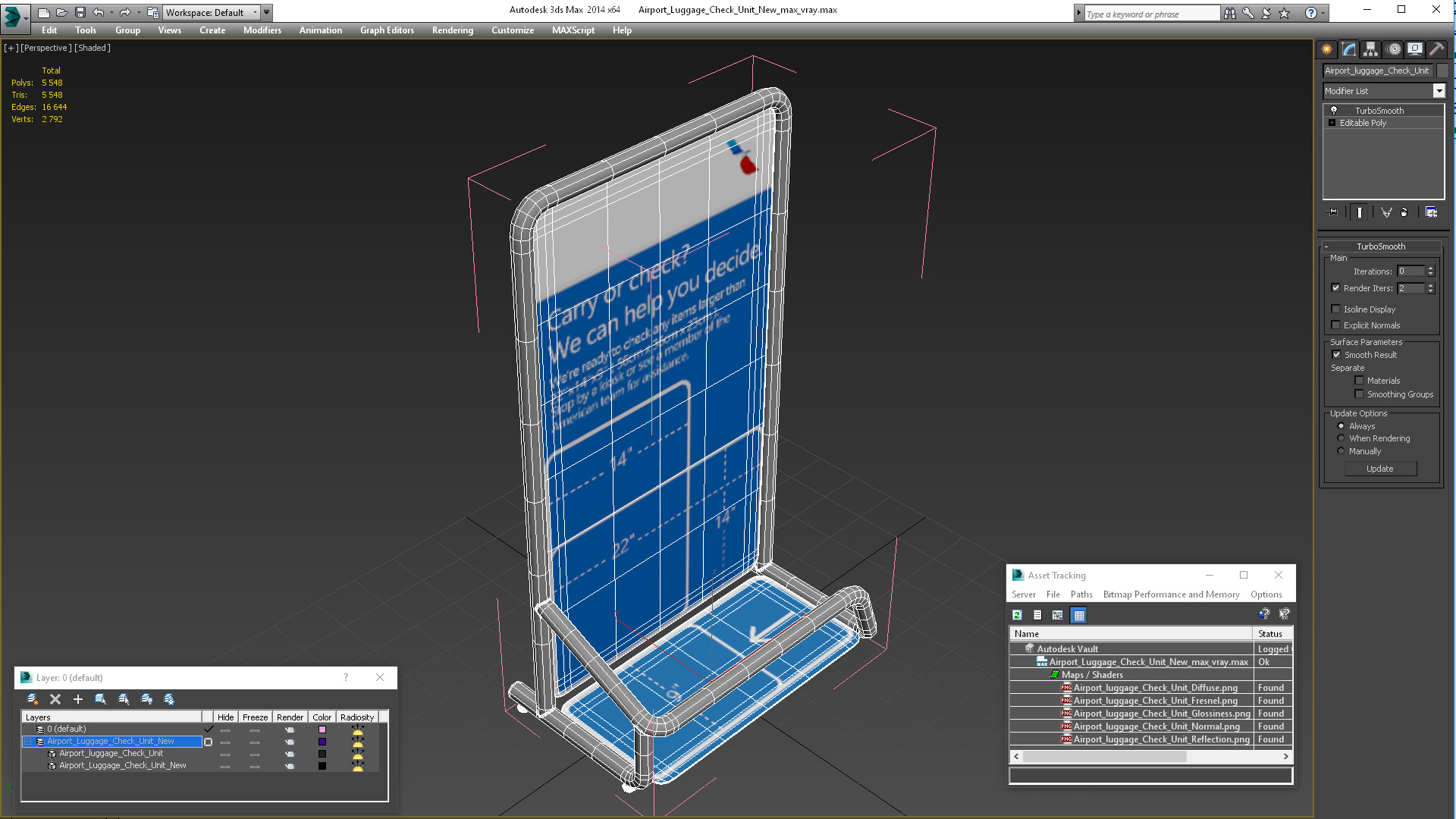1456x819 pixels.
Task: Click Select Highlighted Objects and Layers icon
Action: [x=101, y=699]
